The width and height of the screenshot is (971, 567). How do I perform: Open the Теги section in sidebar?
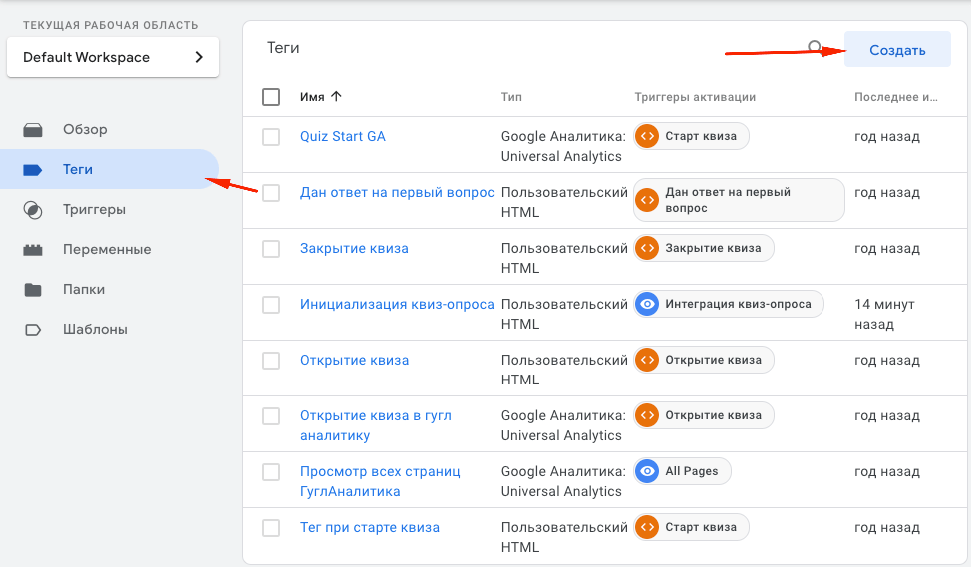[x=78, y=170]
